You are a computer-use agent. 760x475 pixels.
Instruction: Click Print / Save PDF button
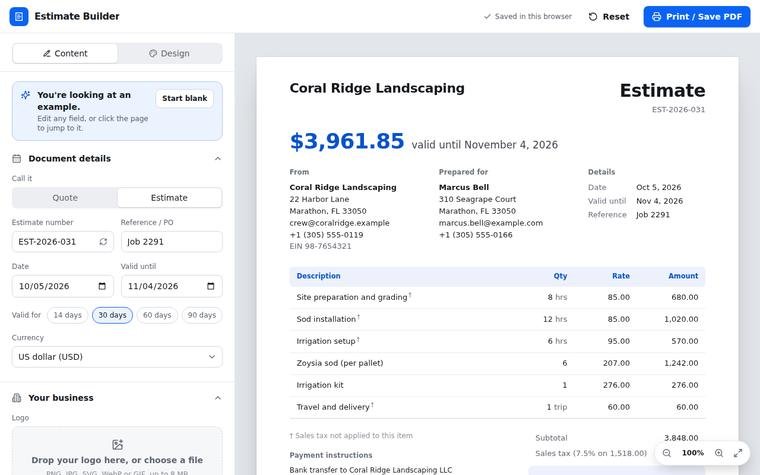click(697, 16)
